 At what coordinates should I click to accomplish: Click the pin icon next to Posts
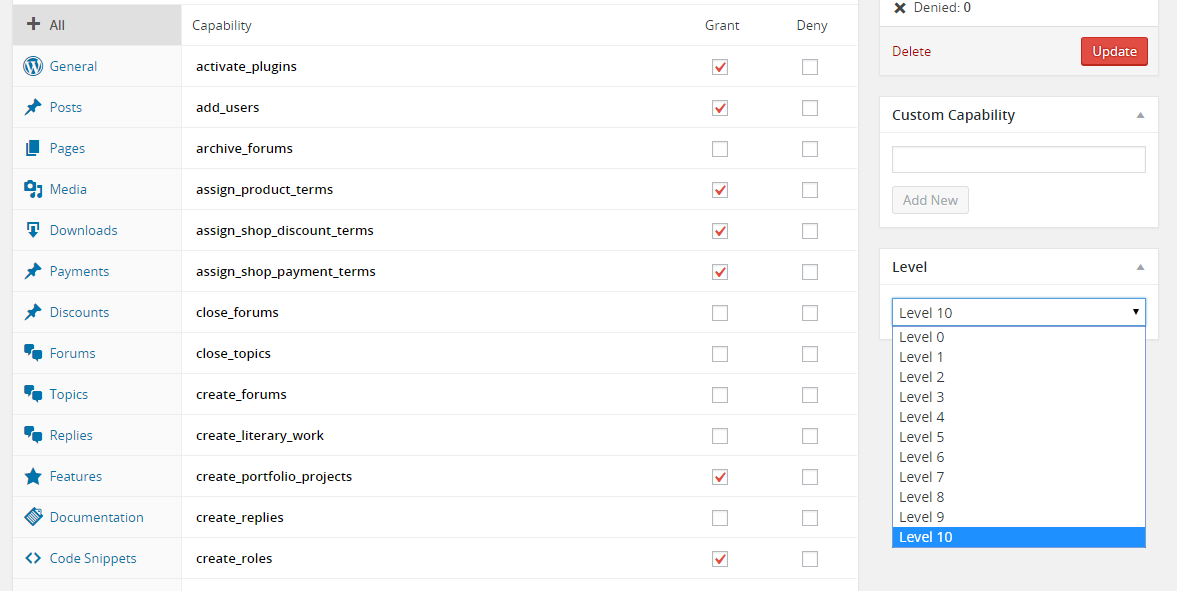tap(33, 108)
